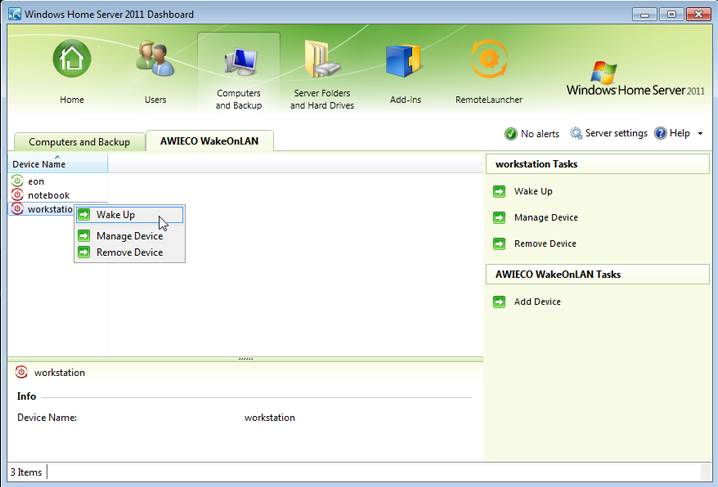
Task: Click the Device Name: label in Info
Action: tap(47, 417)
